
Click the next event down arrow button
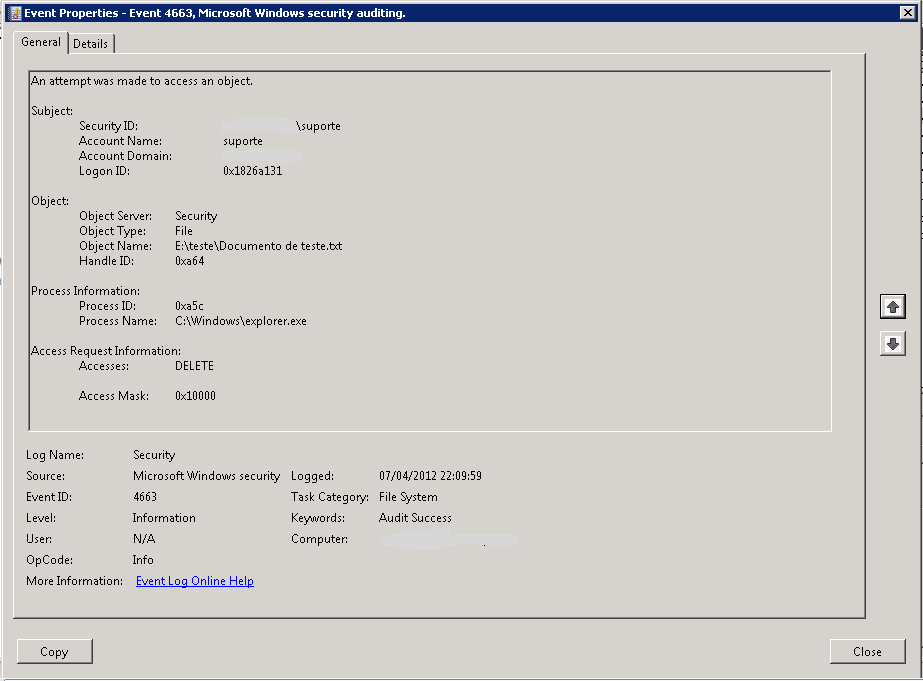892,344
